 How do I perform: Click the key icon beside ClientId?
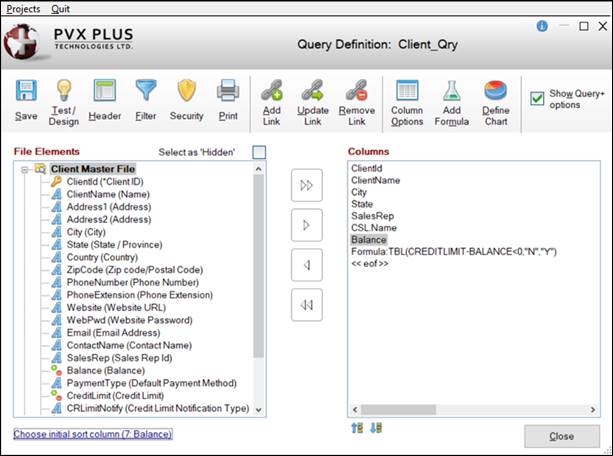tap(56, 181)
